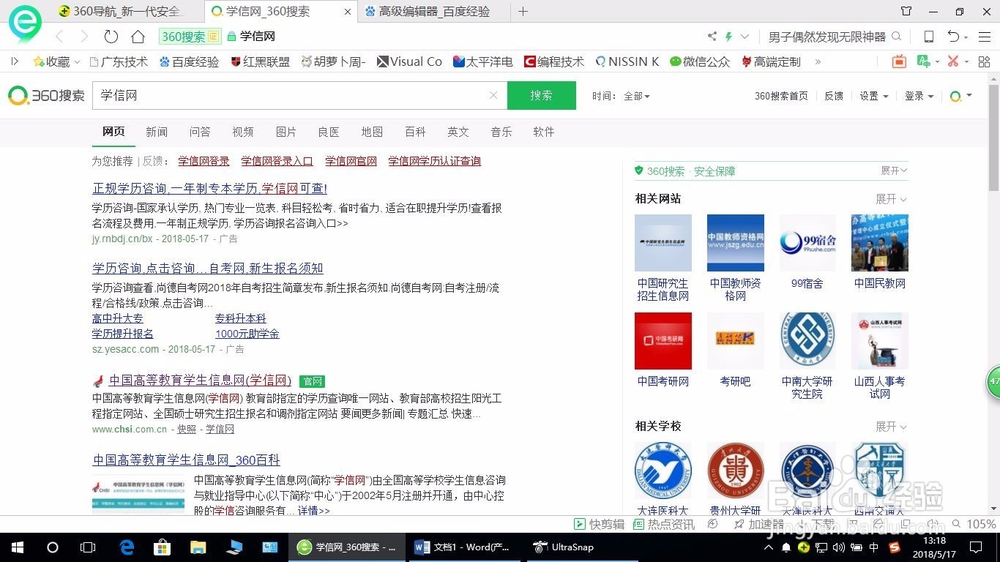This screenshot has width=1000, height=562.
Task: Select the 百科 search category
Action: pos(415,132)
